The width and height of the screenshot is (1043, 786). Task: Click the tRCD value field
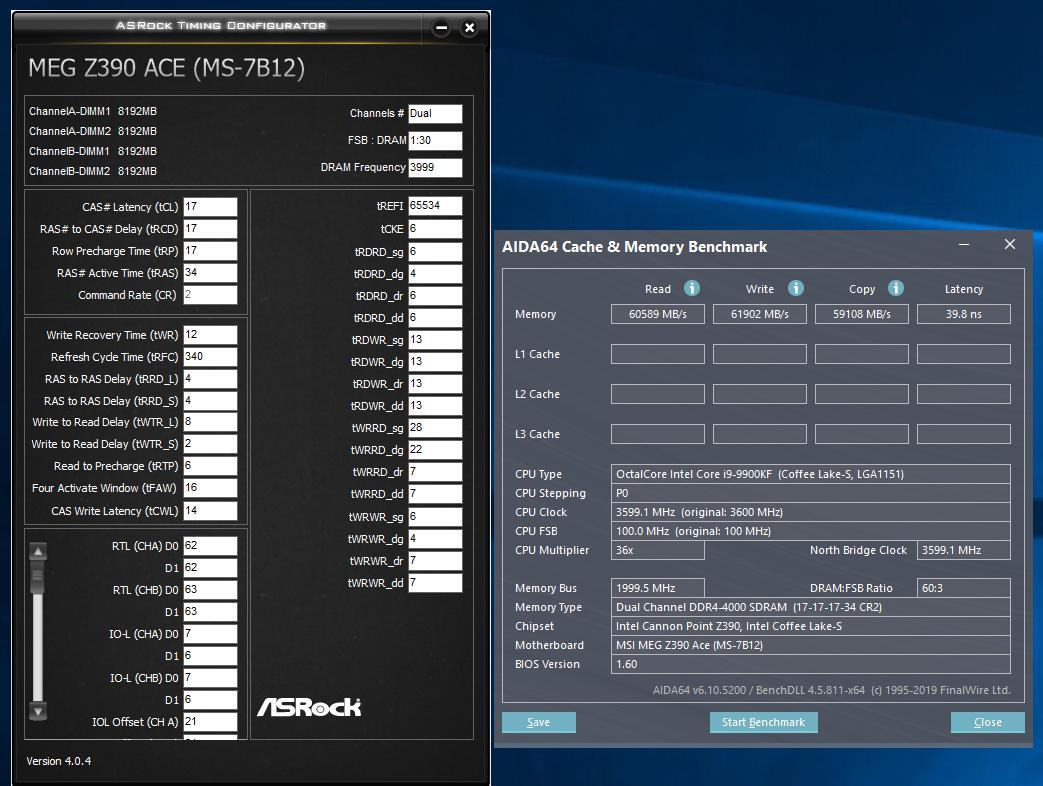(x=210, y=229)
